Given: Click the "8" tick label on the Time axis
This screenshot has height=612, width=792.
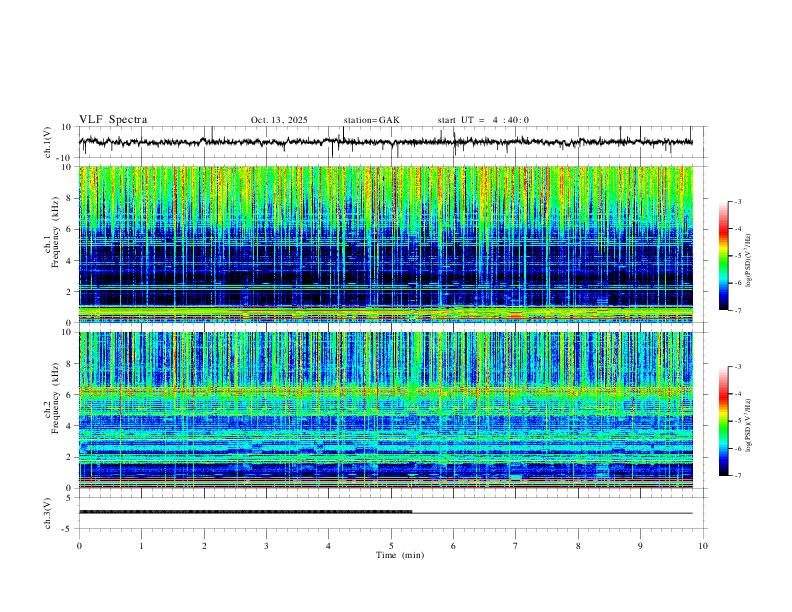Looking at the screenshot, I should pyautogui.click(x=578, y=546).
